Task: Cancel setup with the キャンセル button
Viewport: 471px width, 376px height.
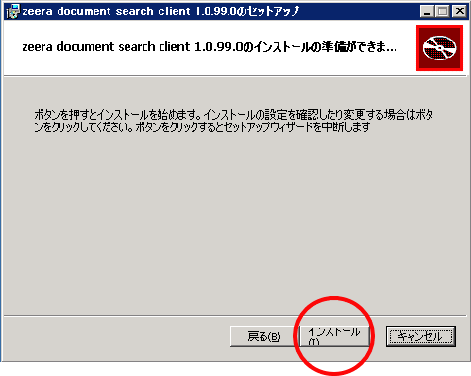Action: pyautogui.click(x=421, y=336)
